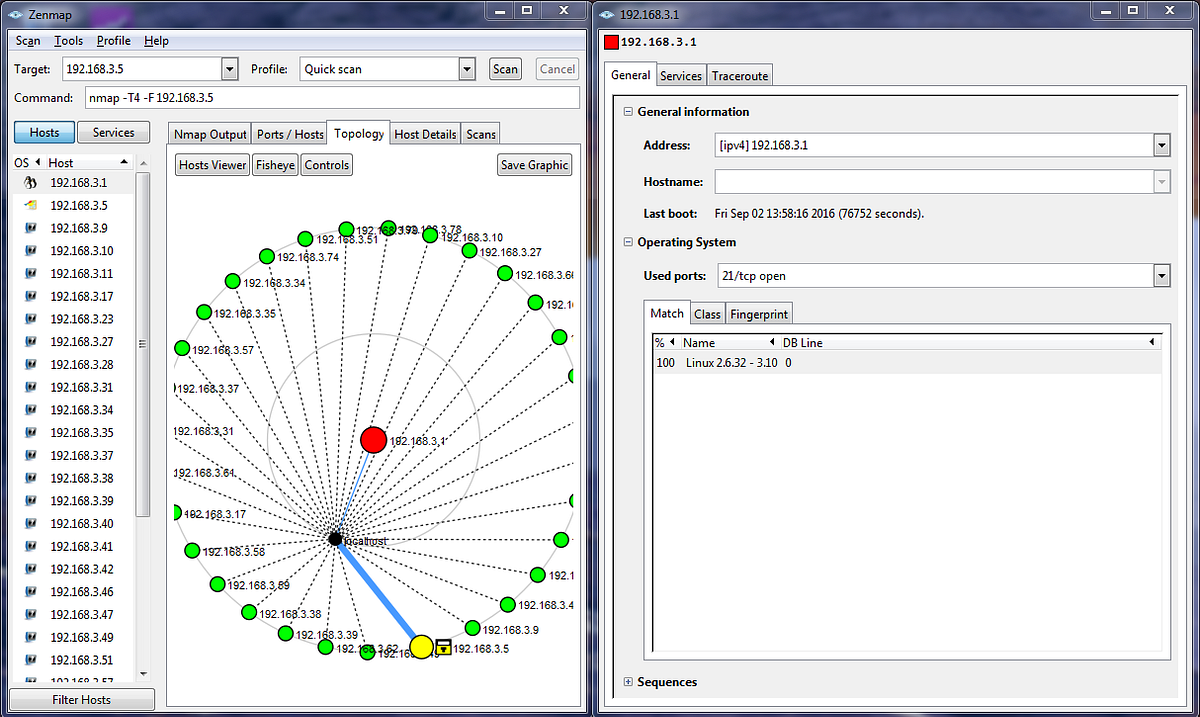Click the green node for 192.168.3.38
Viewport: 1200px width, 717px height.
click(249, 612)
